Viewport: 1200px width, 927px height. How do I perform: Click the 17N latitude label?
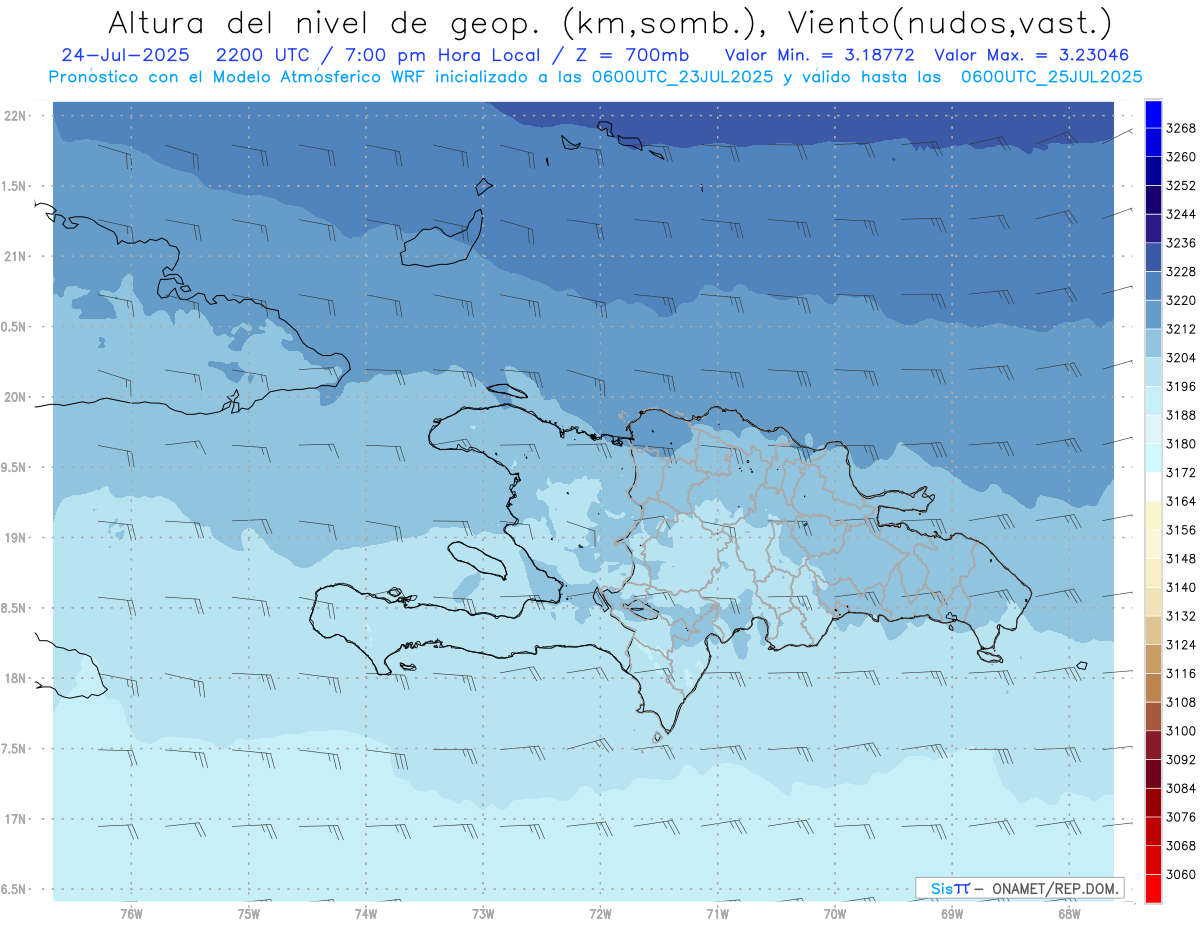pyautogui.click(x=15, y=819)
